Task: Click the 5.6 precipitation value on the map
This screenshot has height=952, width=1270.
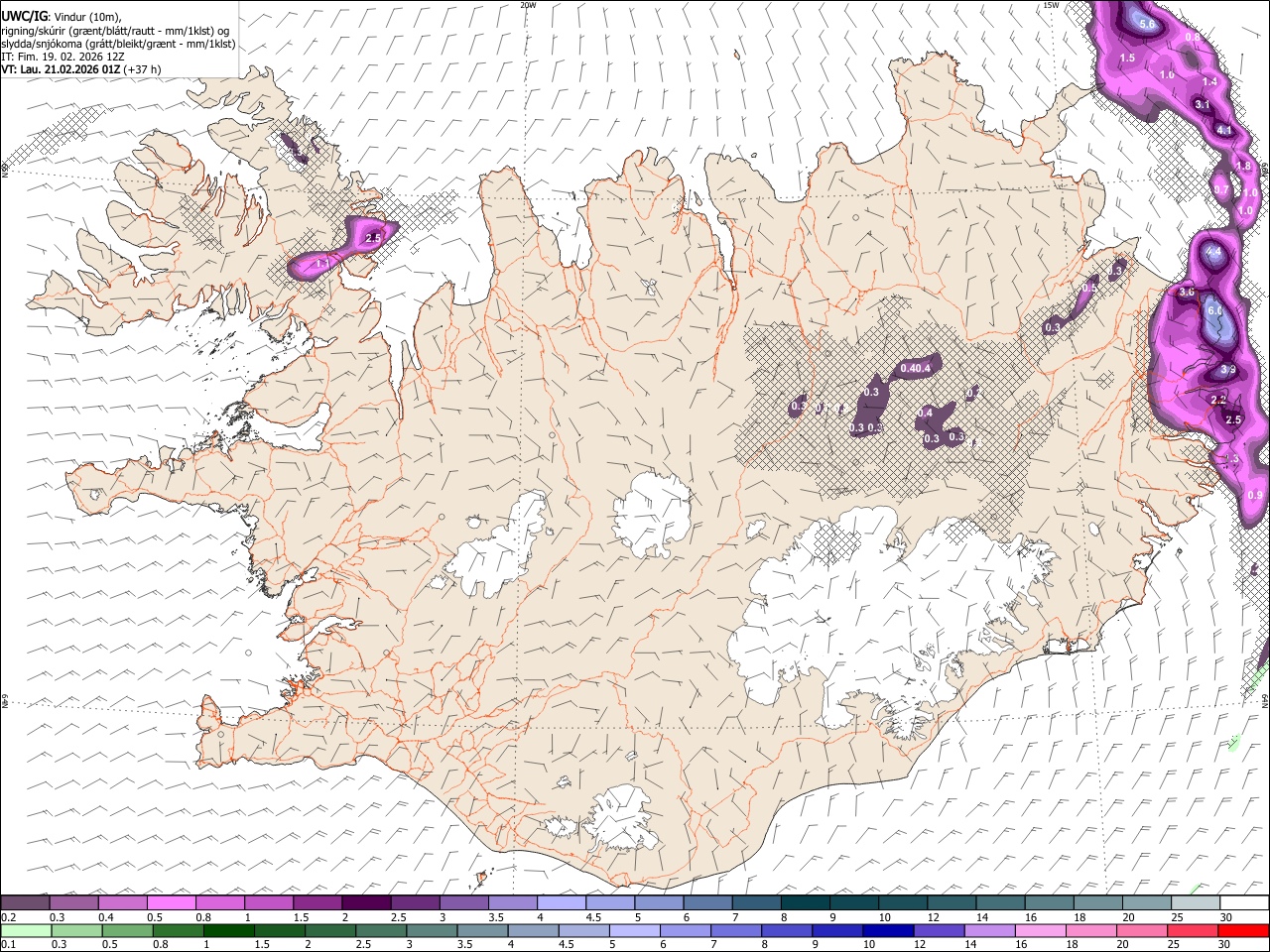Action: tap(1148, 24)
